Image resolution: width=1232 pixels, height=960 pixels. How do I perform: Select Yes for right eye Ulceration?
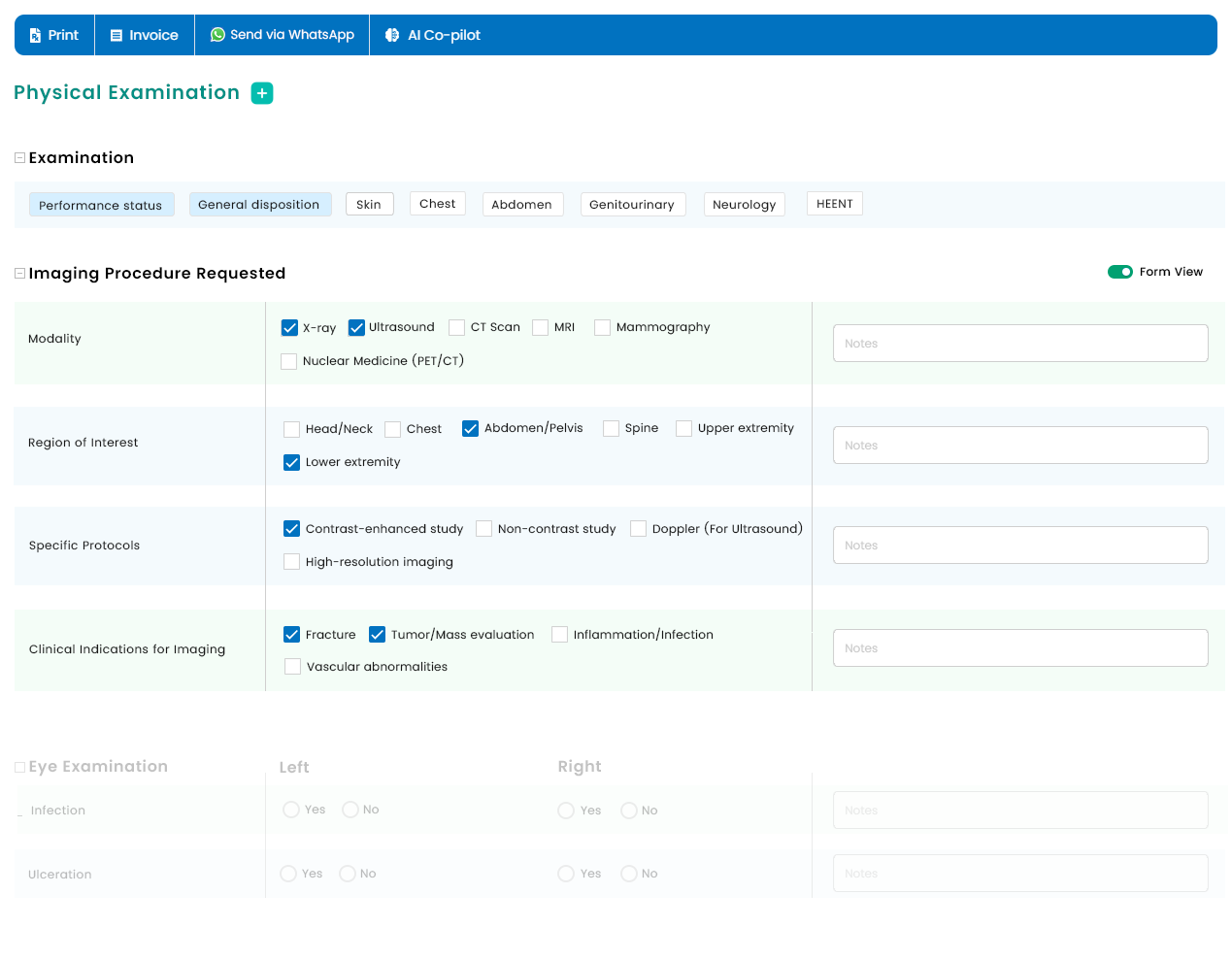click(x=566, y=874)
